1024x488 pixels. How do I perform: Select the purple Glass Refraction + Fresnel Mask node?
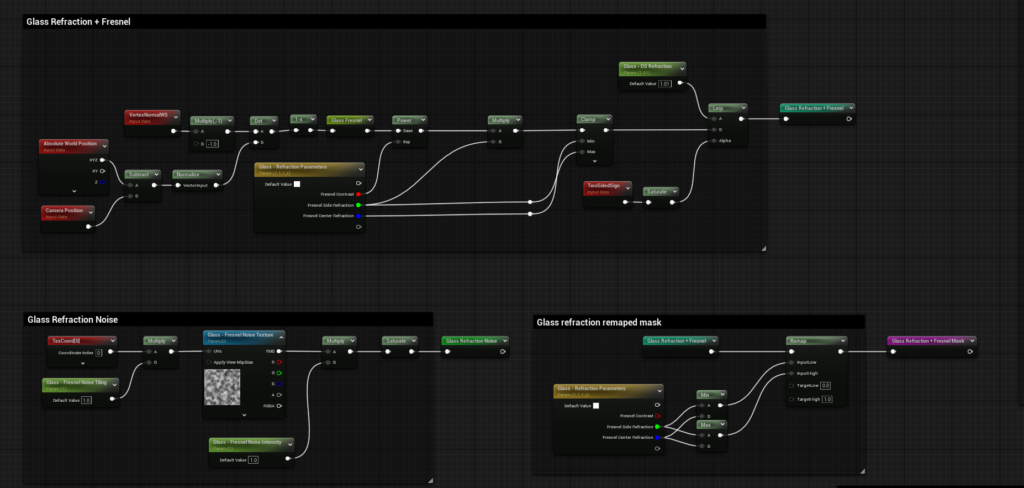pos(927,341)
